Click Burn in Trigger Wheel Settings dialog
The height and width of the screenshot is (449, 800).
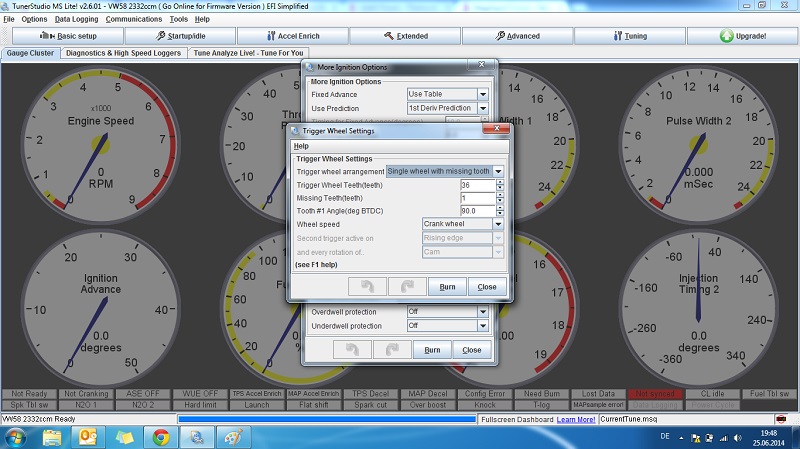pos(447,287)
